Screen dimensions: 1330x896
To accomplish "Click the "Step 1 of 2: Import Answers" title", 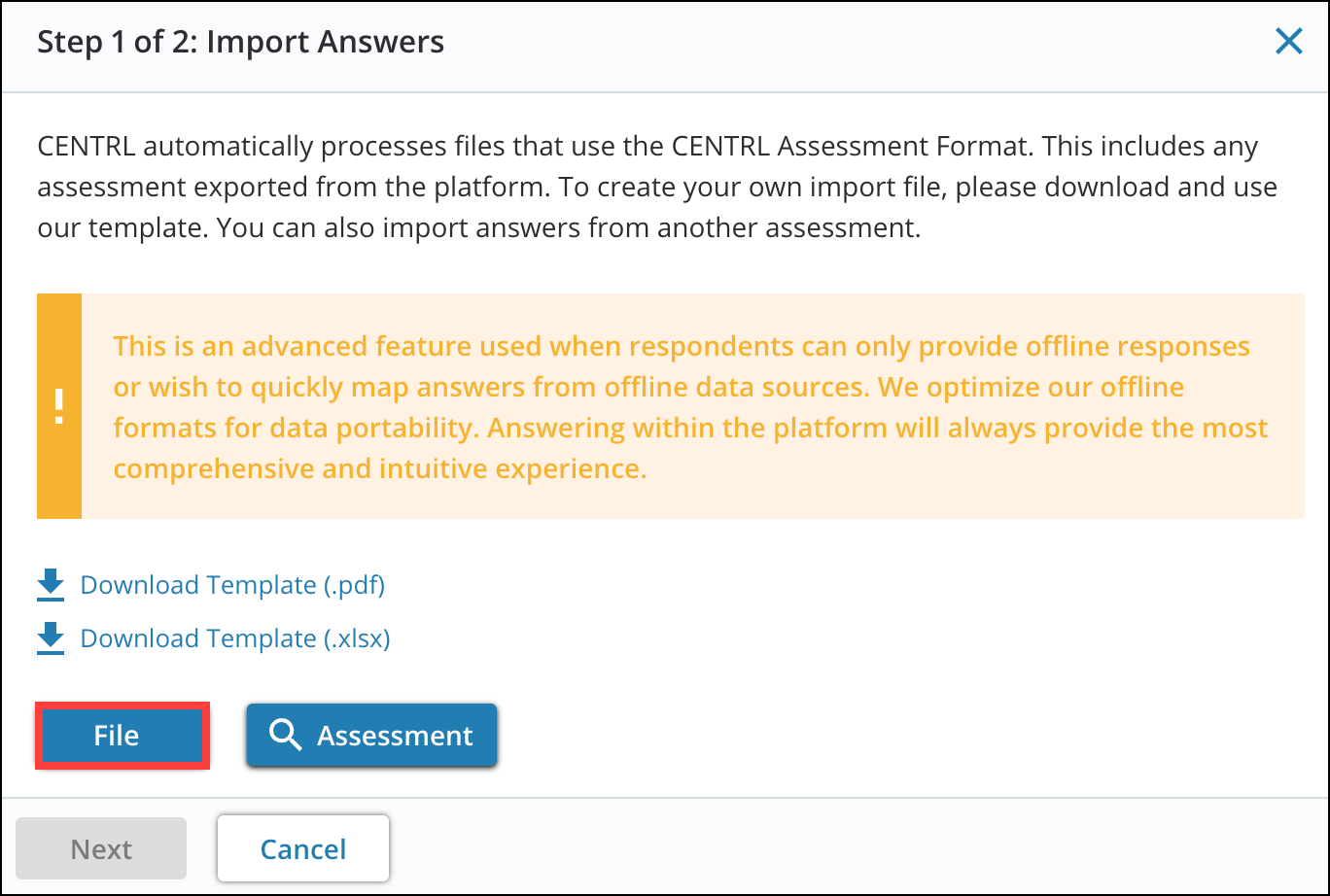I will coord(241,43).
